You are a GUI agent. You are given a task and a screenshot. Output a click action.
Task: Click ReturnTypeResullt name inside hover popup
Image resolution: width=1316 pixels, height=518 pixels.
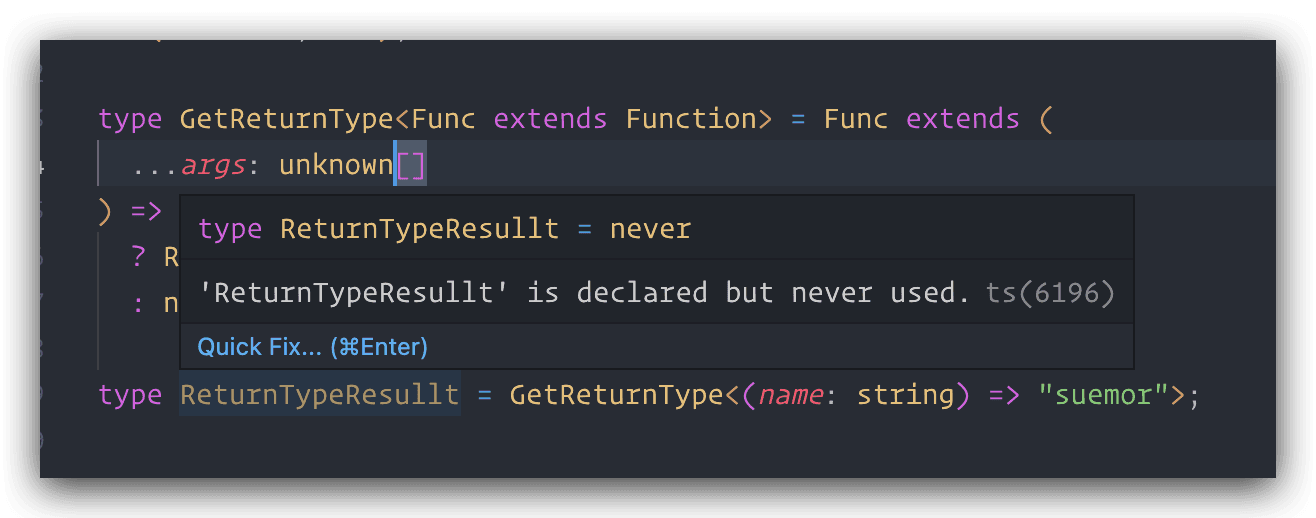[x=419, y=229]
